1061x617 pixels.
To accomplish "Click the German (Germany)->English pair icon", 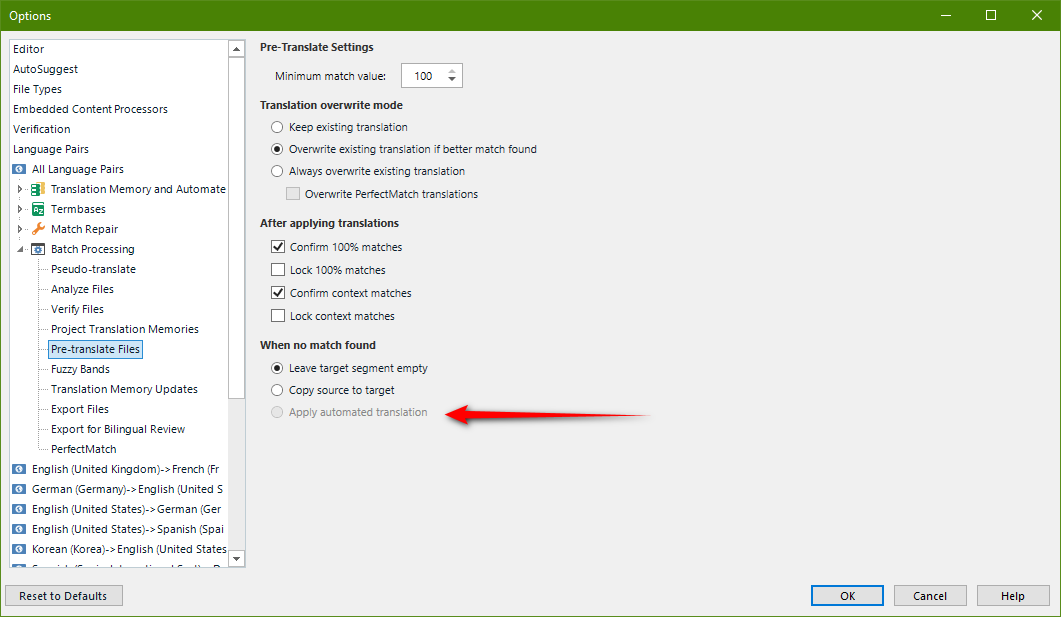I will [19, 489].
